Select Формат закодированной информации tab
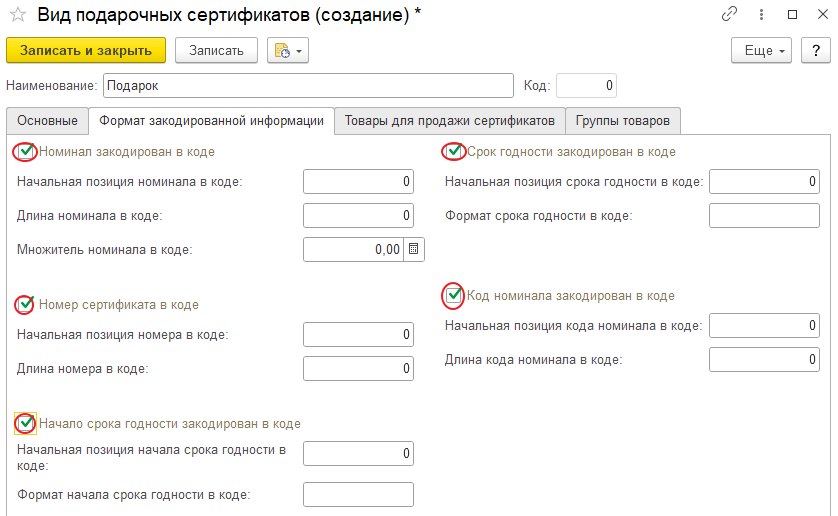The height and width of the screenshot is (516, 838). 212,121
